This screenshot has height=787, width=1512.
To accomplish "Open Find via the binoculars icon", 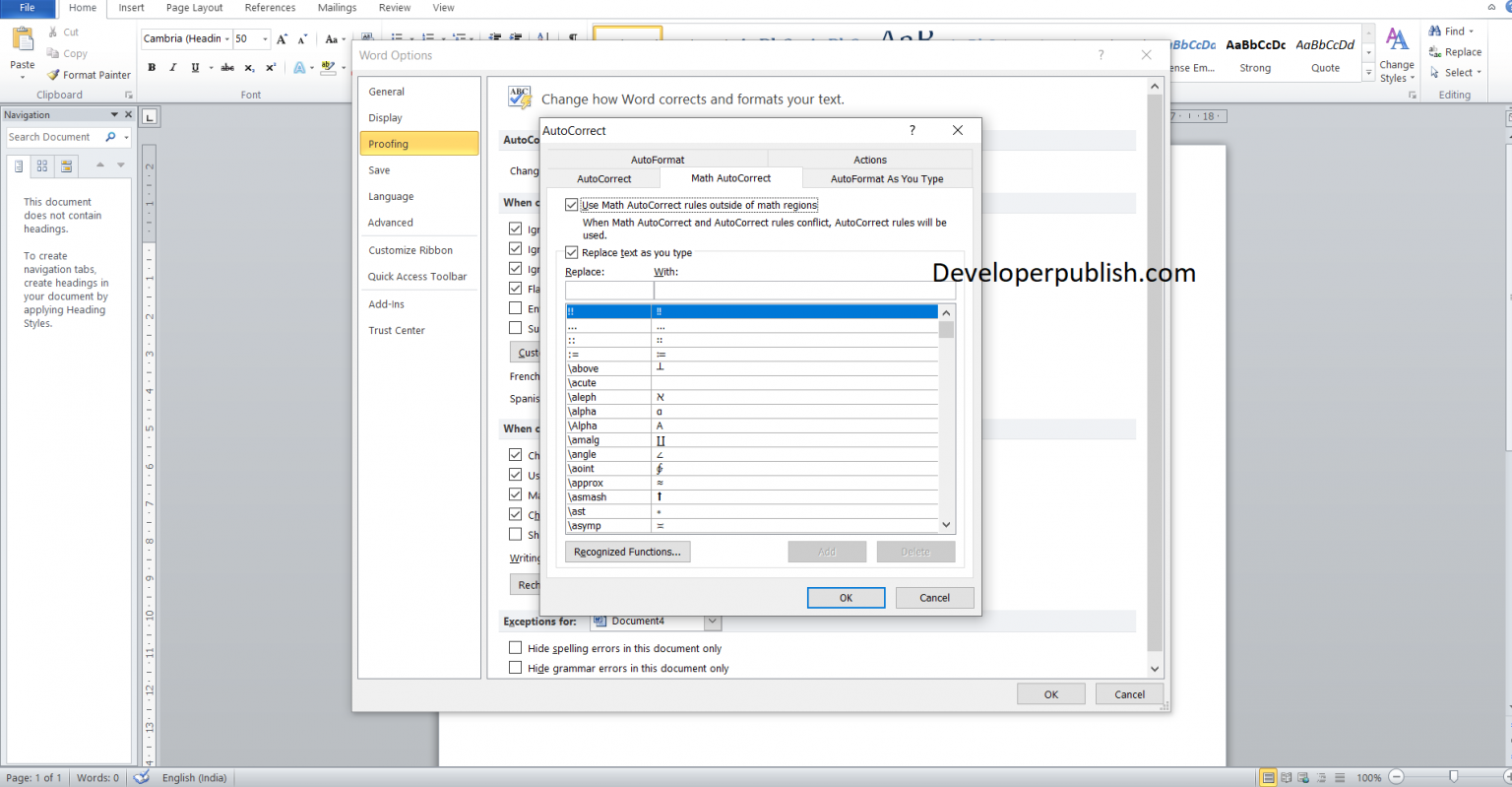I will pos(1436,31).
